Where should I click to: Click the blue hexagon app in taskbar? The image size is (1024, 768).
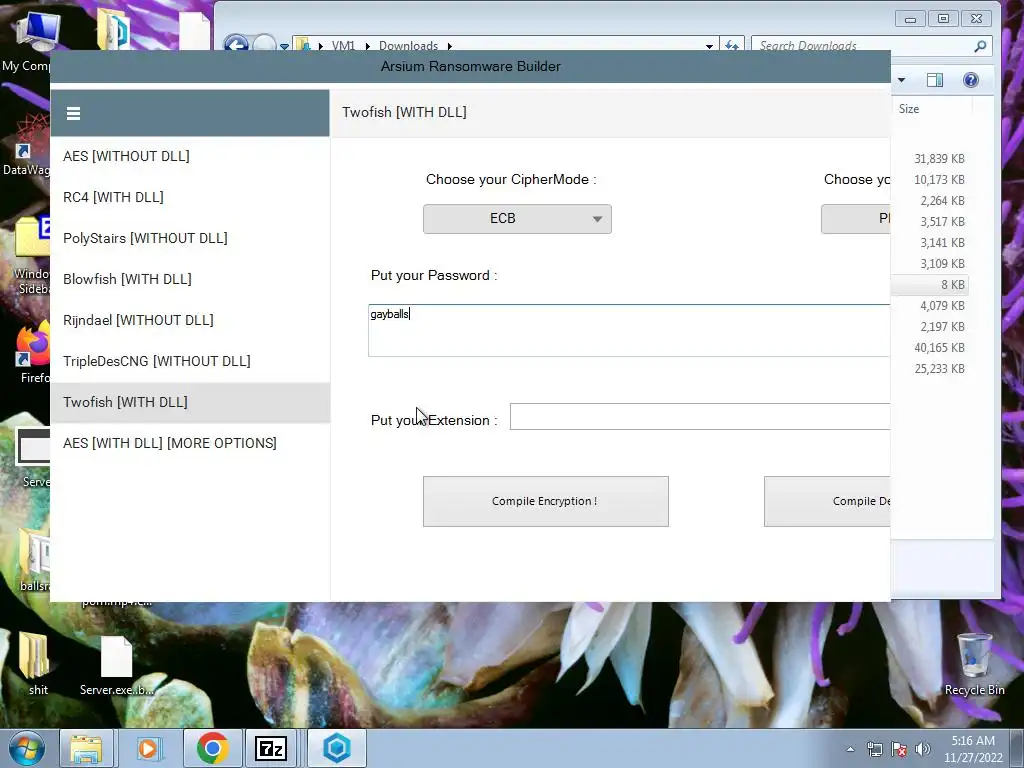[x=337, y=748]
